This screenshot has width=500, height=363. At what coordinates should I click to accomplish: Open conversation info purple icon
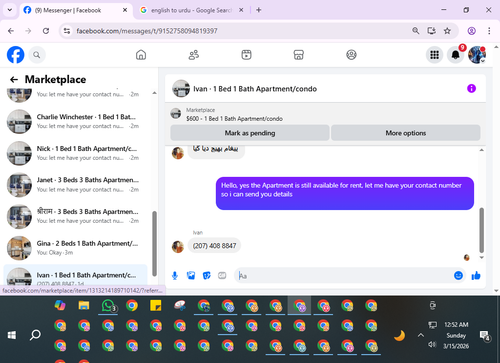(x=471, y=88)
